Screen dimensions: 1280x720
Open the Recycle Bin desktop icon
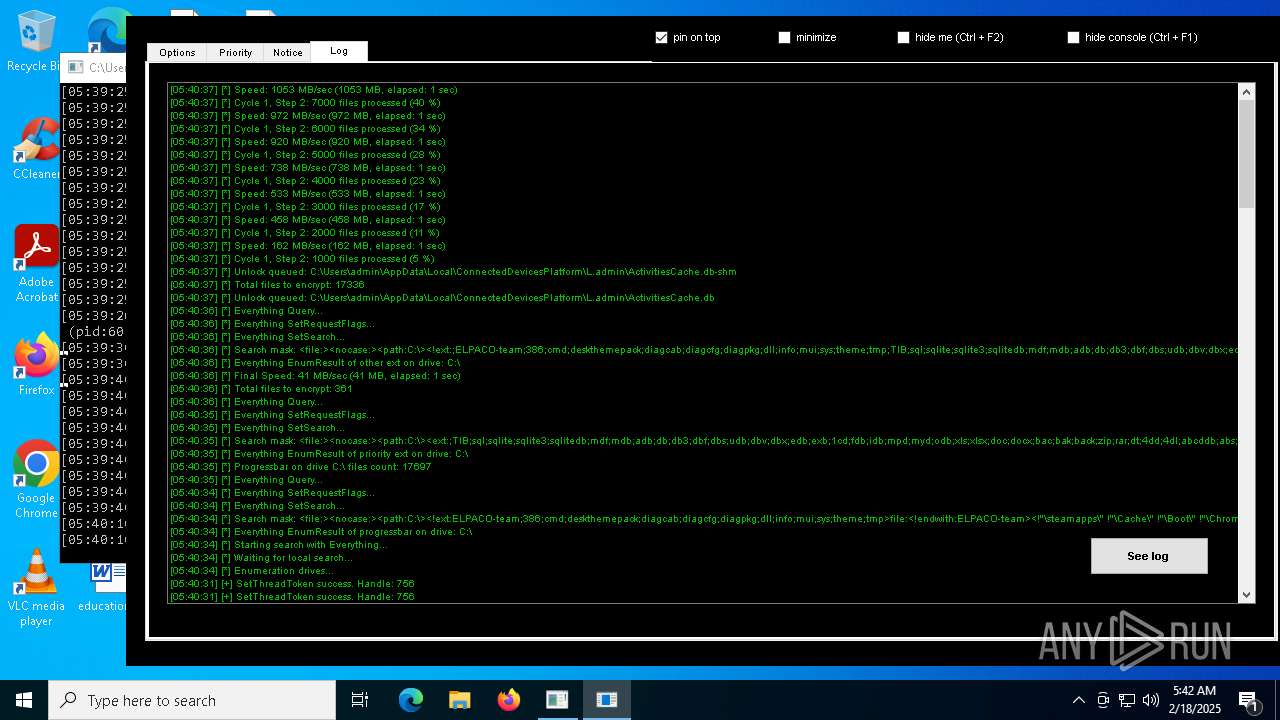coord(36,42)
